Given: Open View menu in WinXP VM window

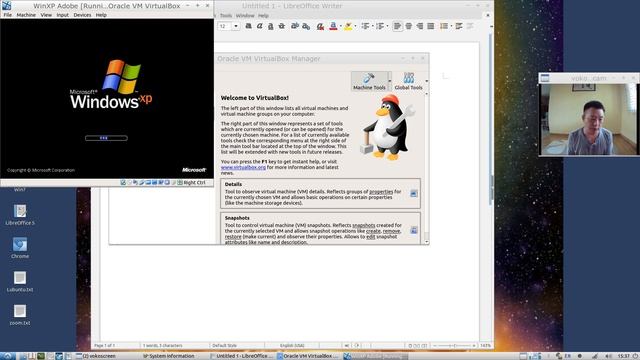Looking at the screenshot, I should coord(46,15).
